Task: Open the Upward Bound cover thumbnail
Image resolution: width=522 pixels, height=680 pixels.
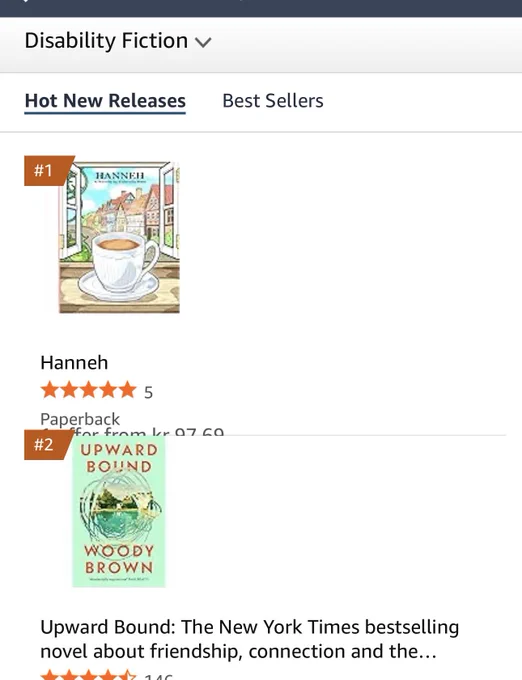Action: pyautogui.click(x=119, y=512)
